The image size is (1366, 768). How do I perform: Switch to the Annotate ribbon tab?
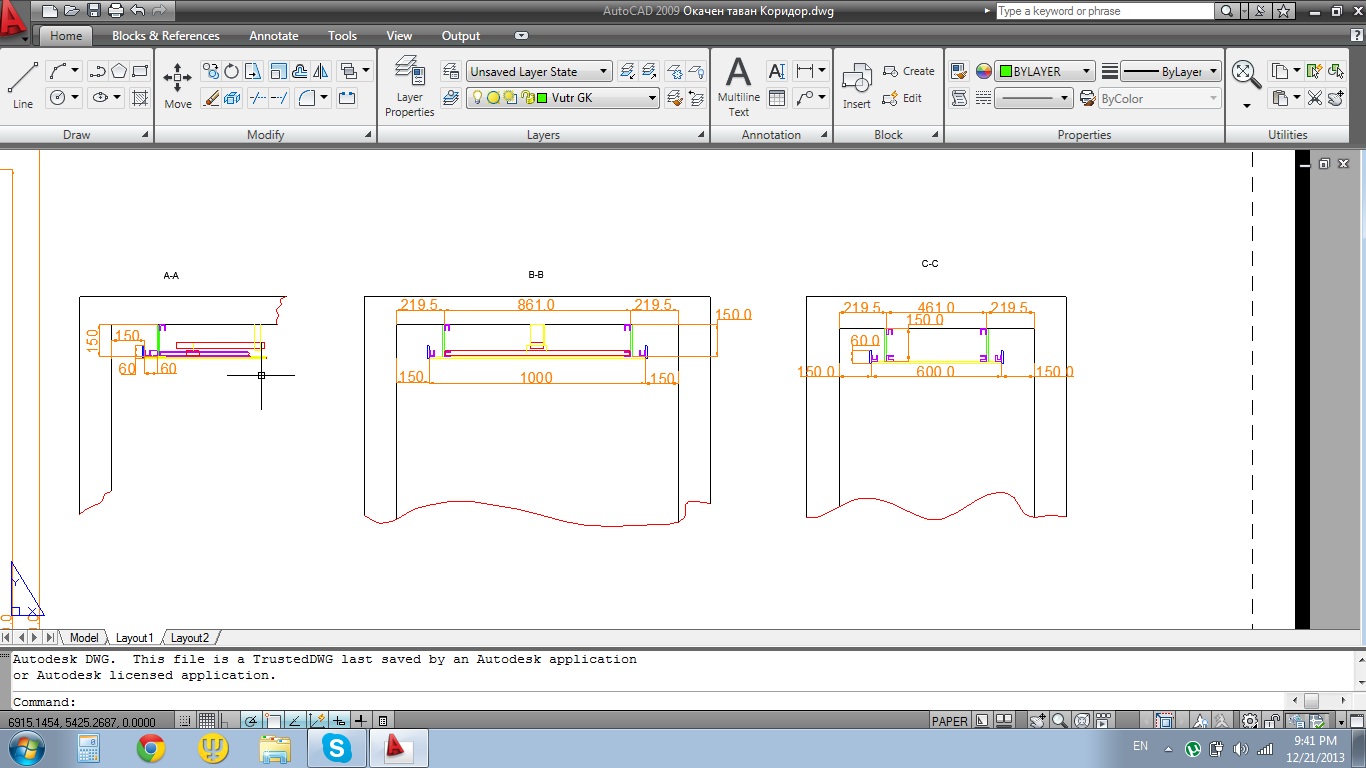[274, 36]
